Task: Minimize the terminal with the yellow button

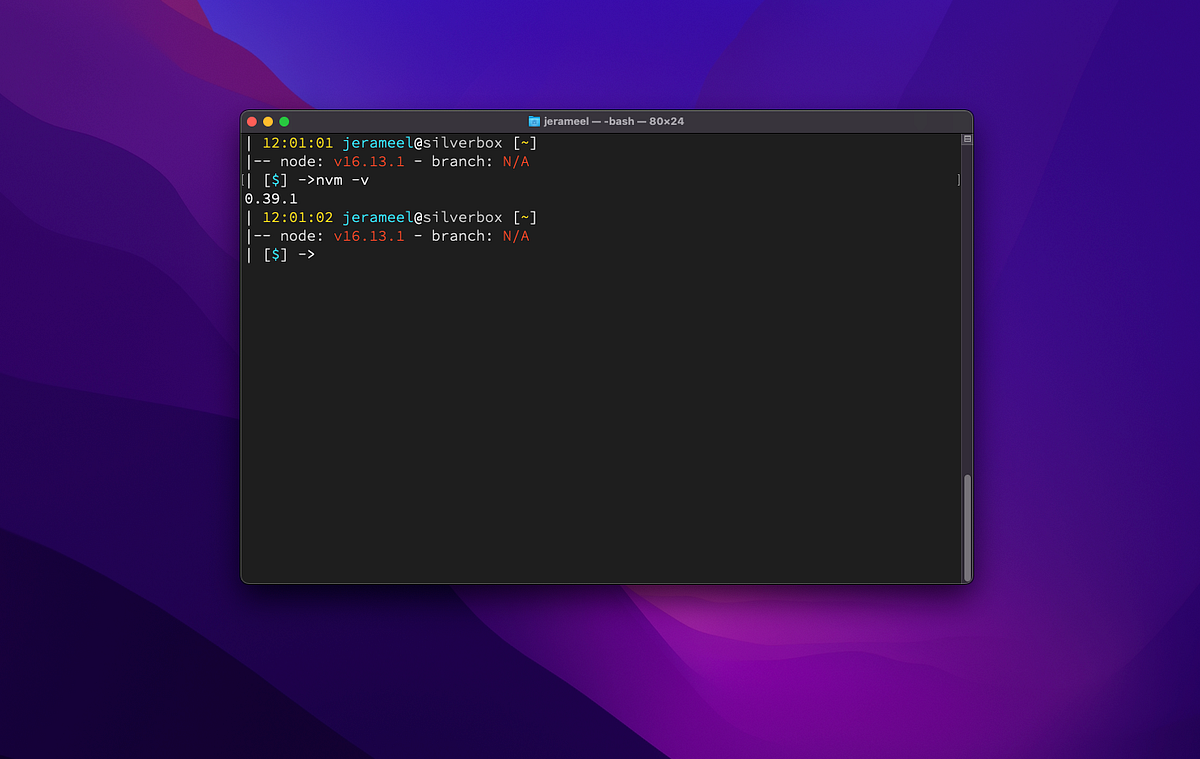Action: point(268,121)
